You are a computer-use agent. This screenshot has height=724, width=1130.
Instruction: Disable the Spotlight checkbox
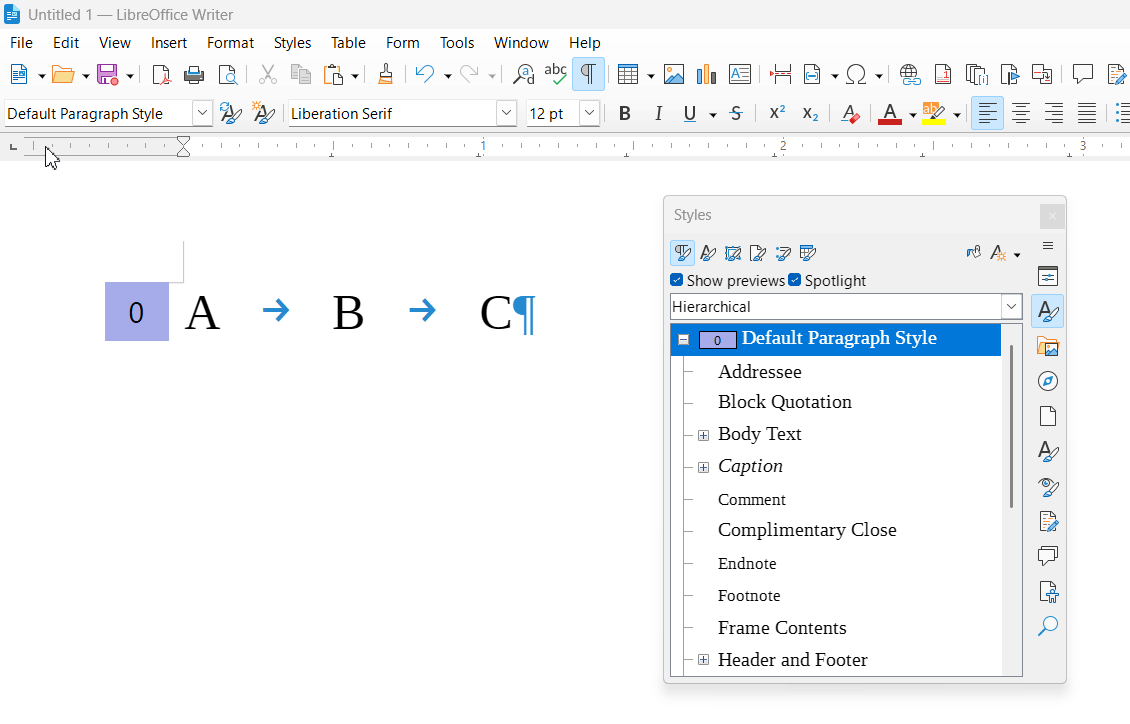795,280
